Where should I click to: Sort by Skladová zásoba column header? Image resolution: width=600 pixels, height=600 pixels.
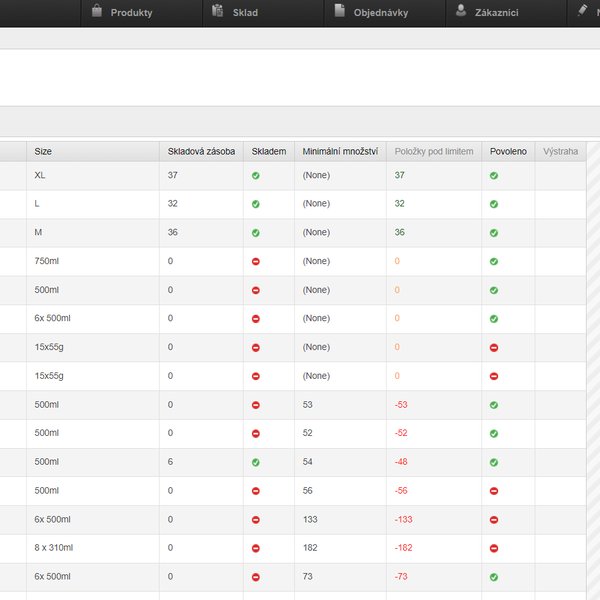(201, 152)
